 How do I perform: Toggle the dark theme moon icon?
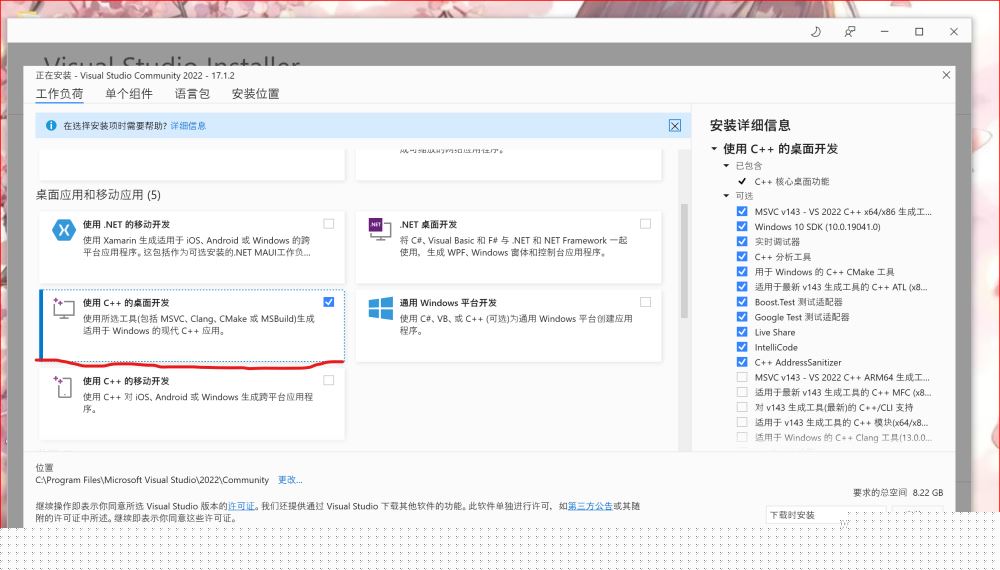click(x=815, y=32)
